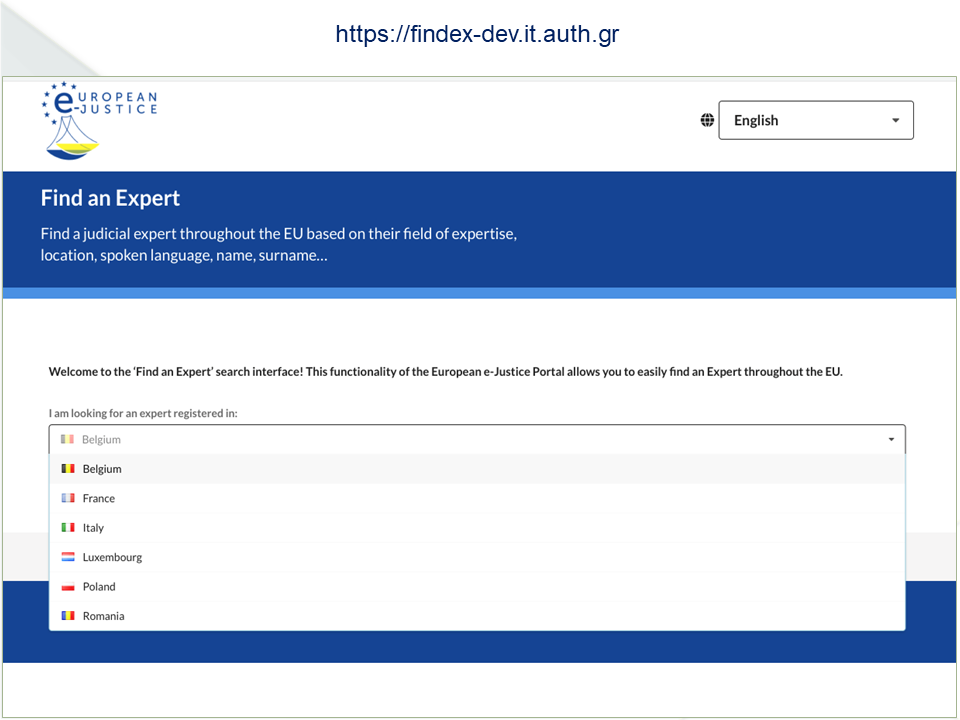Click the arrow on the language selector

(895, 120)
